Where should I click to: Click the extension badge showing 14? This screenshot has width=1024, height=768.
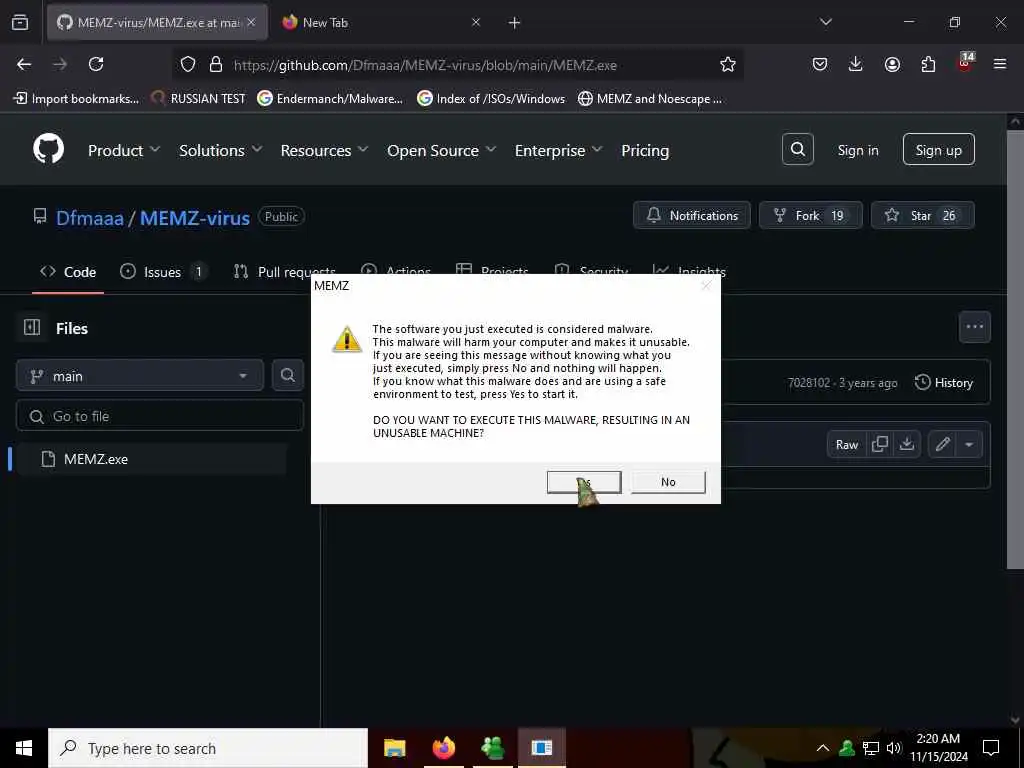[965, 62]
